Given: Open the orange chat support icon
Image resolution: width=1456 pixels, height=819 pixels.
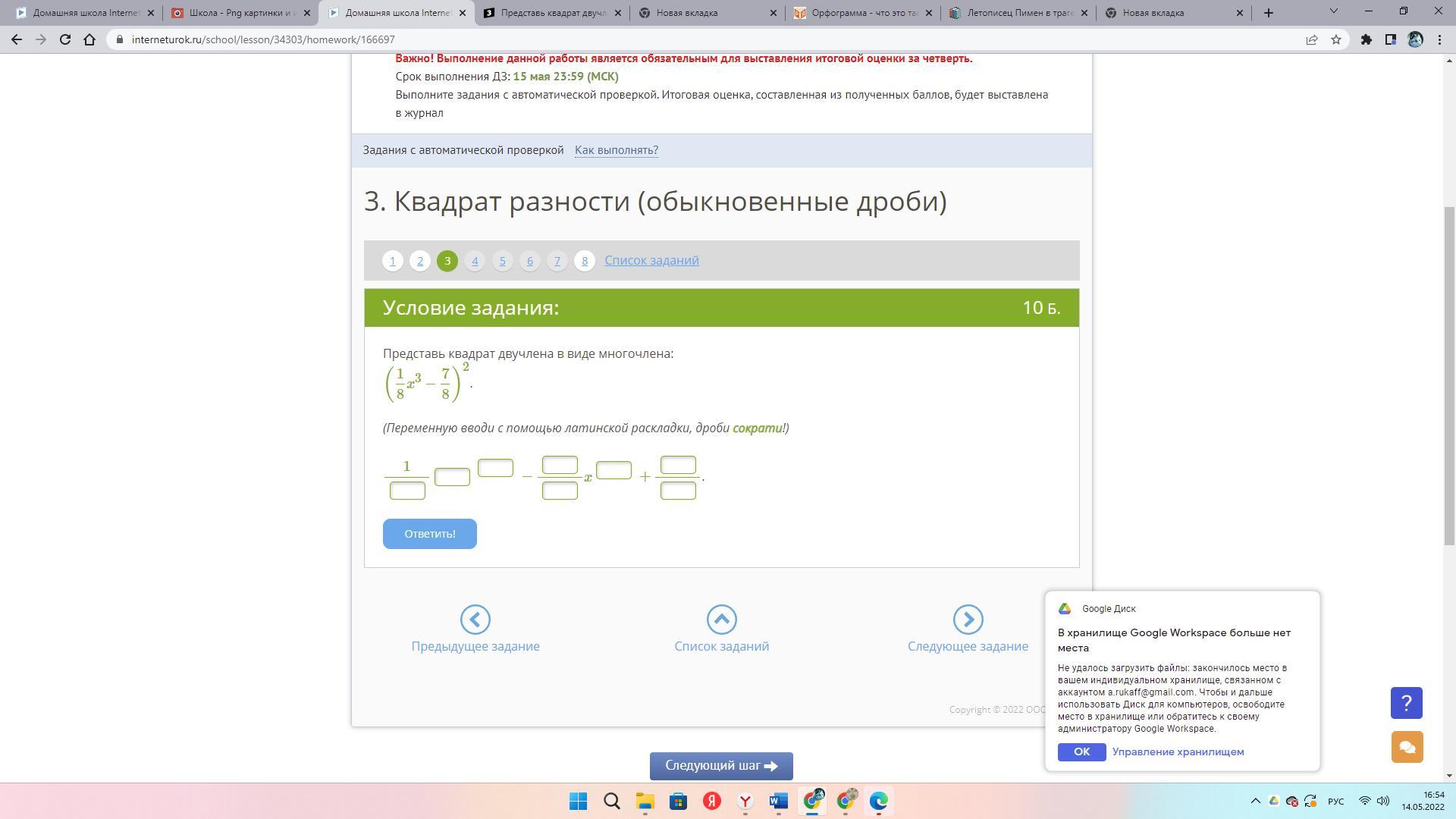Looking at the screenshot, I should [x=1406, y=747].
